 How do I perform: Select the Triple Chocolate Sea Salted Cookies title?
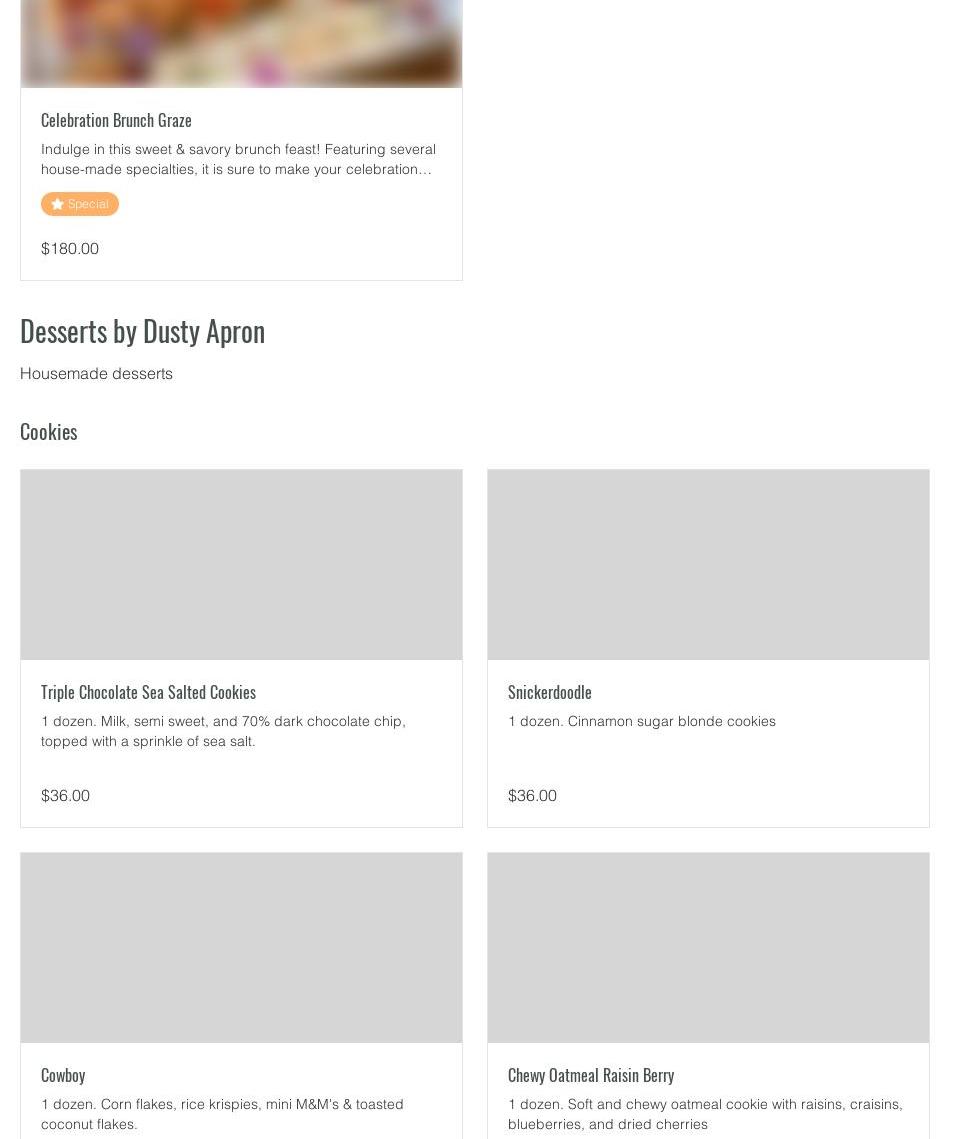[148, 692]
